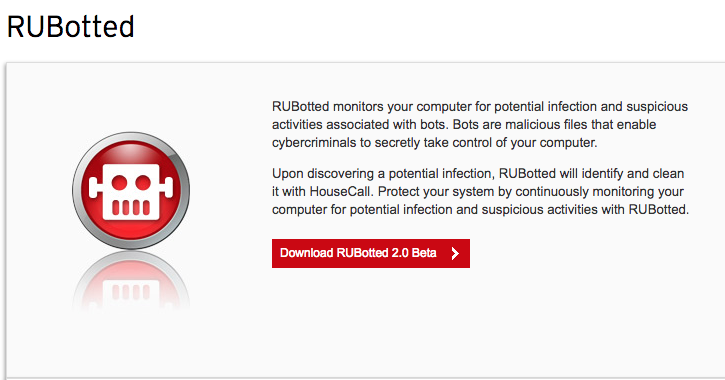Screen dimensions: 725x380
Task: Click the paragraph starting "RUBotted monitors your computer"
Action: click(x=480, y=124)
